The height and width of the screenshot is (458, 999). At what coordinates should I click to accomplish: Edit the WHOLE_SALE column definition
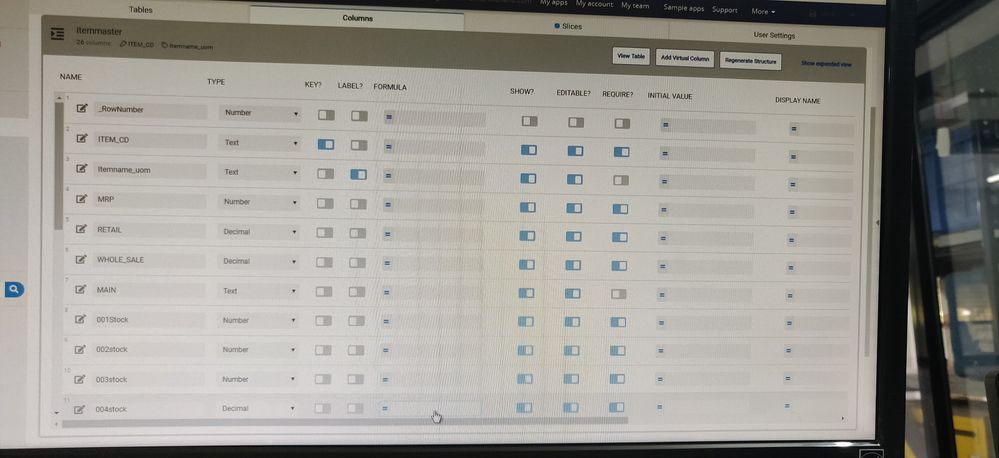coord(81,259)
